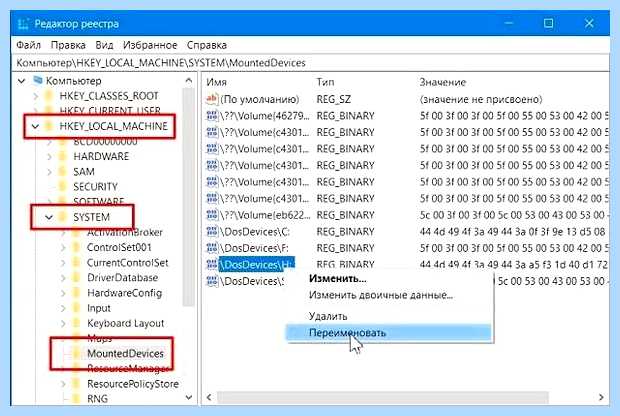Click the tree pane scroll up arrow

[189, 81]
